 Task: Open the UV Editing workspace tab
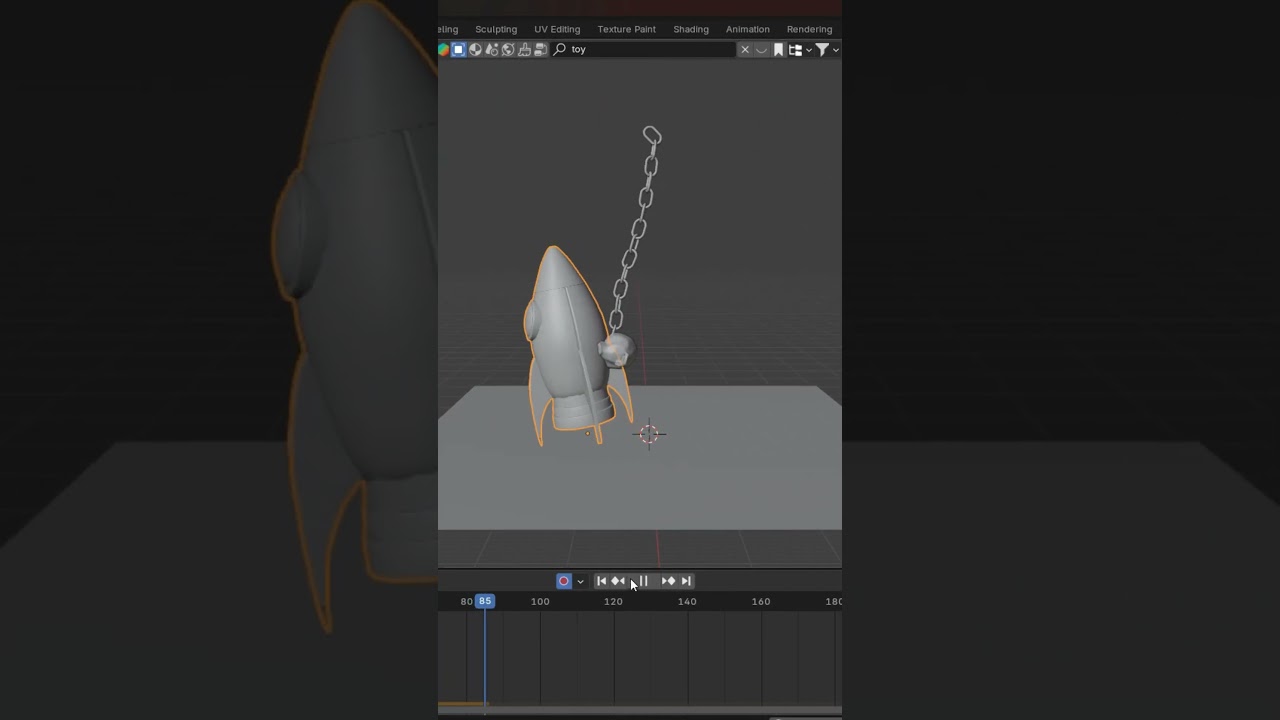pos(557,29)
